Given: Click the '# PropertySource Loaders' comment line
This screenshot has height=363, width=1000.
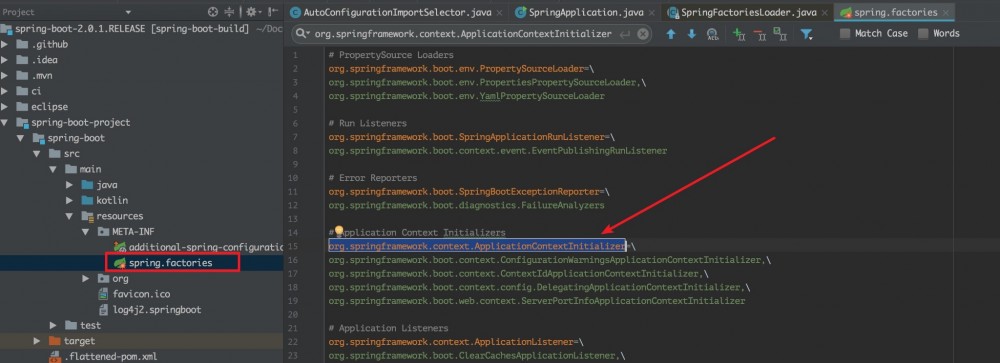Looking at the screenshot, I should coord(391,56).
